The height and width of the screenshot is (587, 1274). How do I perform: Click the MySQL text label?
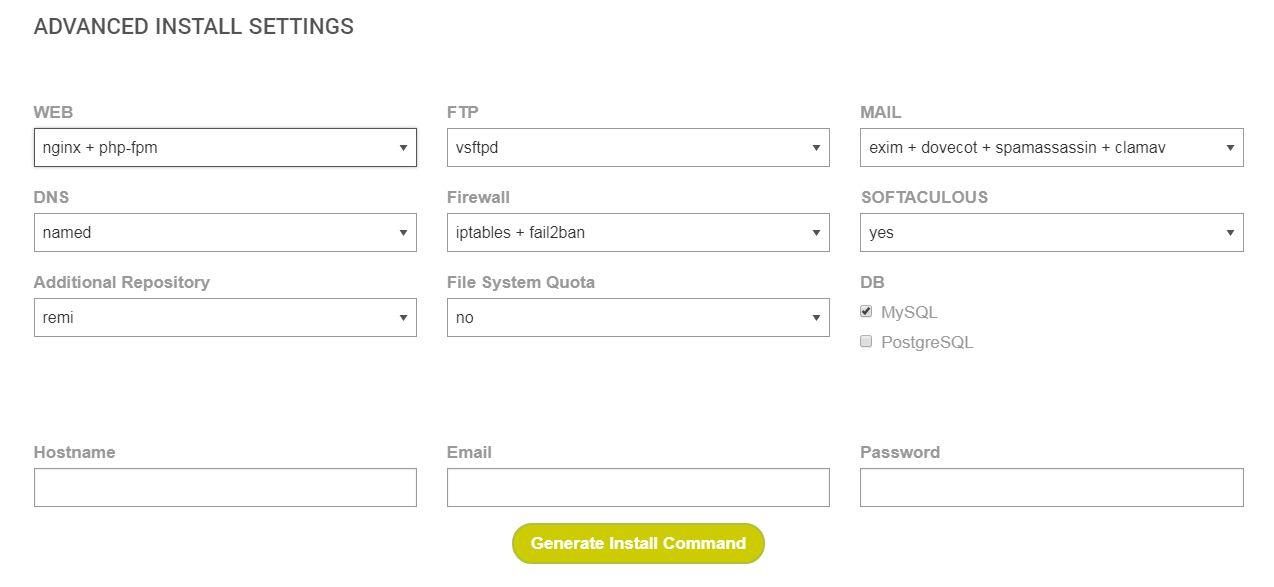(x=909, y=313)
